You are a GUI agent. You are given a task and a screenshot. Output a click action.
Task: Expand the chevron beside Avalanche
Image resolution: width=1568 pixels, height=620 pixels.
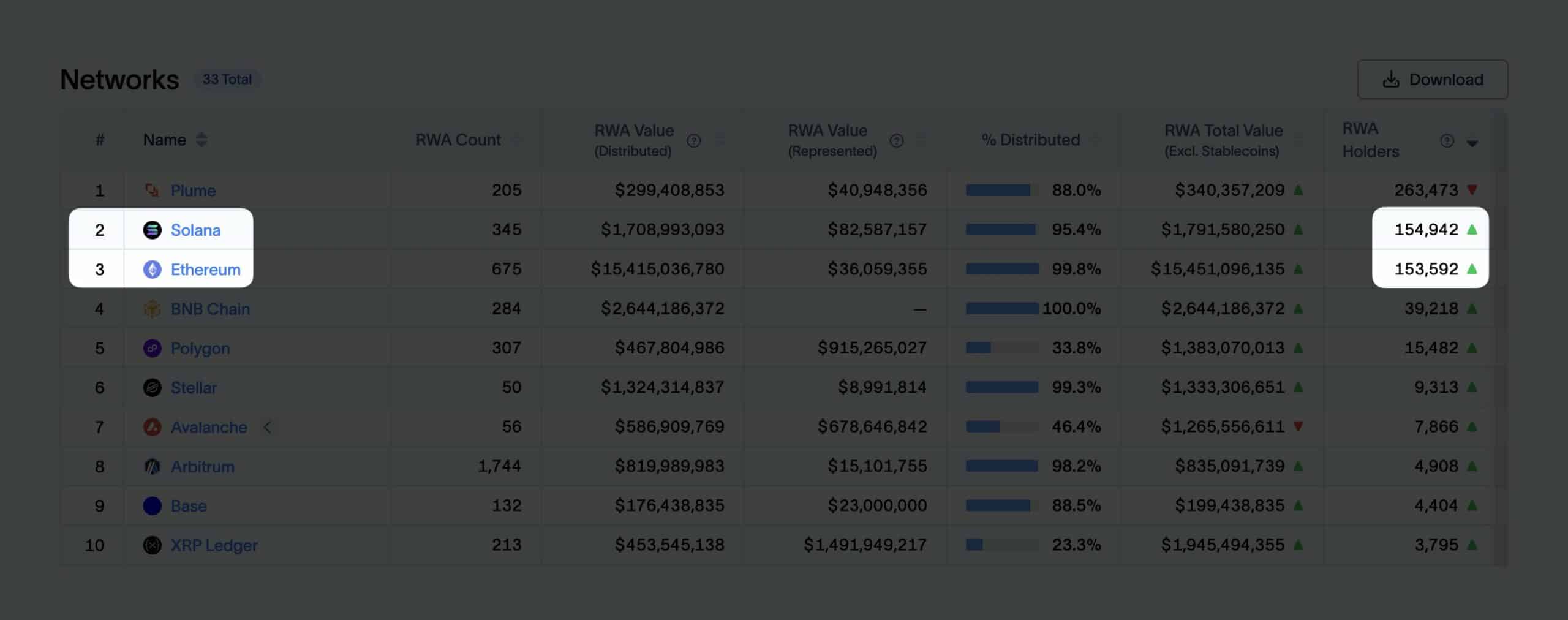268,427
